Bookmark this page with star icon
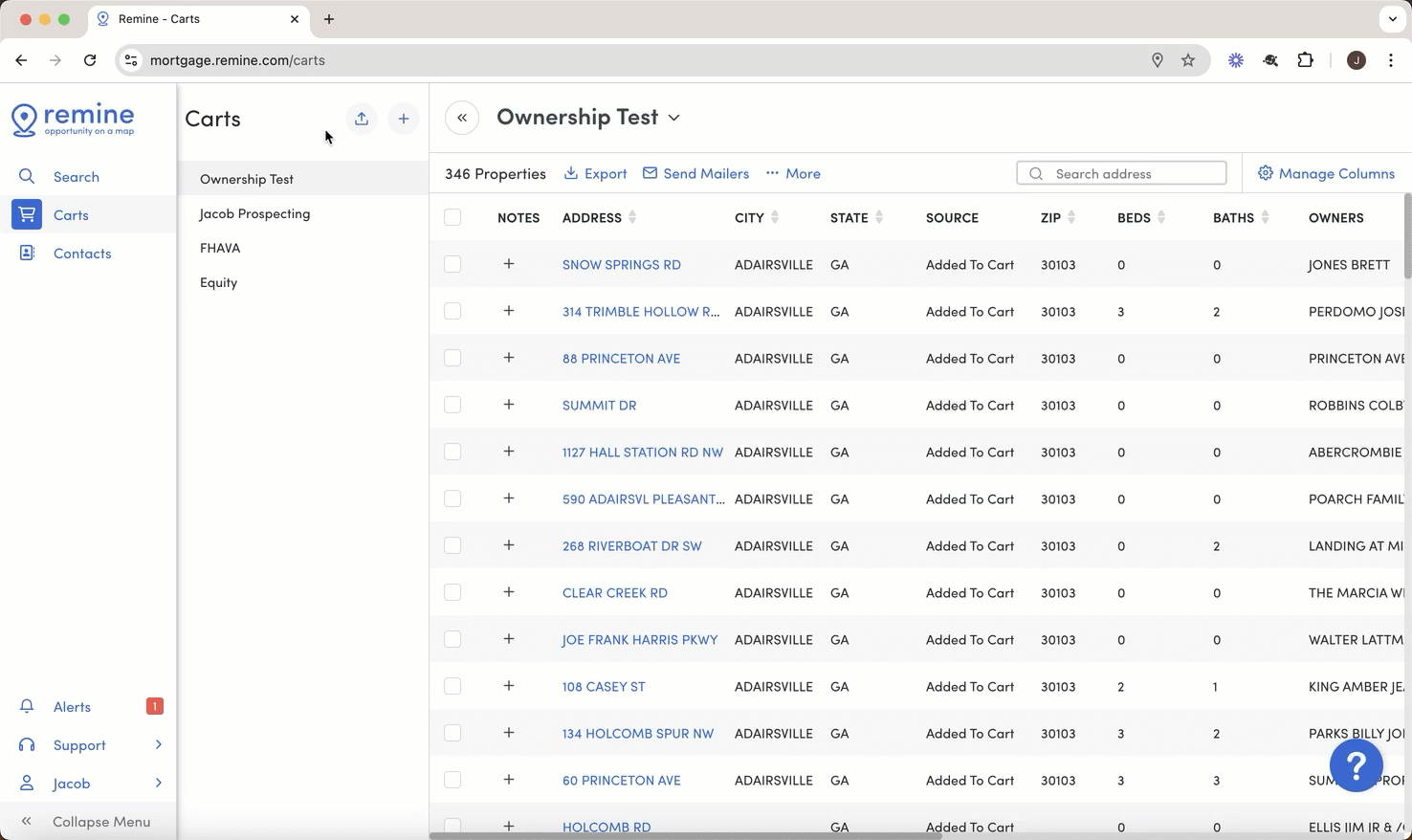 click(x=1188, y=60)
